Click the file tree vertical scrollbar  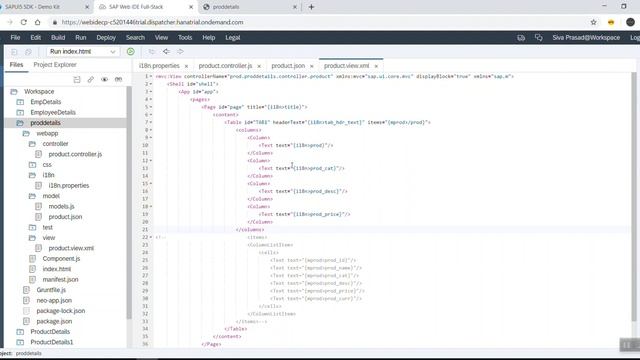point(129,202)
